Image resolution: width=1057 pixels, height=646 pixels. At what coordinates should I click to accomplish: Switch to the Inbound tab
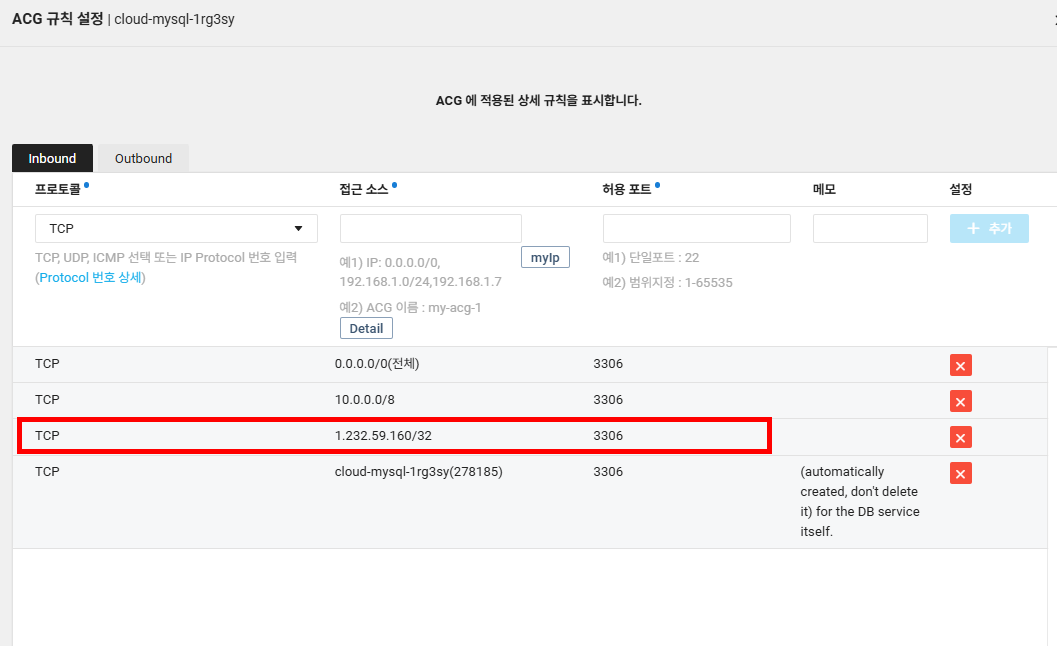tap(52, 158)
